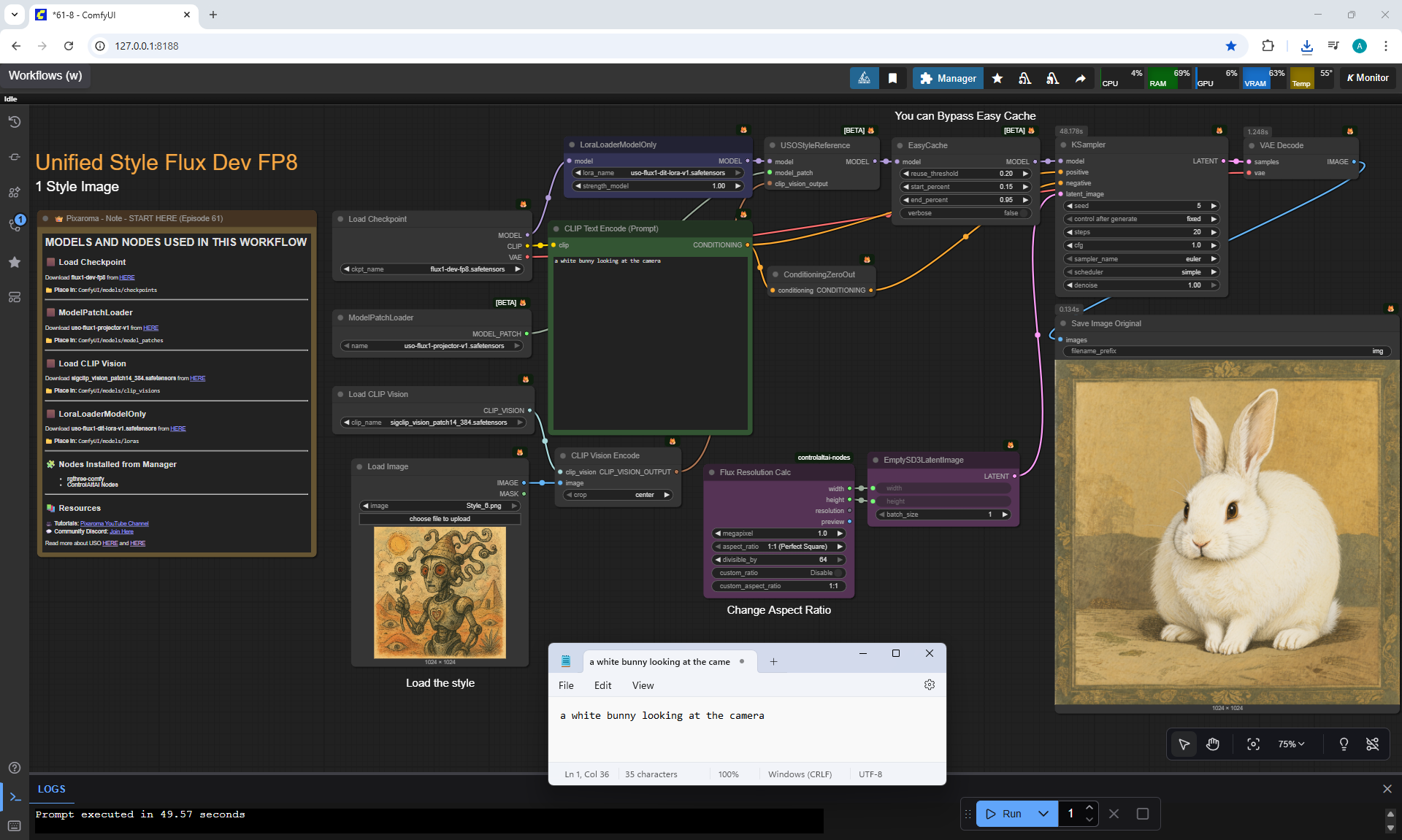Open the Edit menu in Notepad
Screen dimensions: 1402x840
click(602, 685)
